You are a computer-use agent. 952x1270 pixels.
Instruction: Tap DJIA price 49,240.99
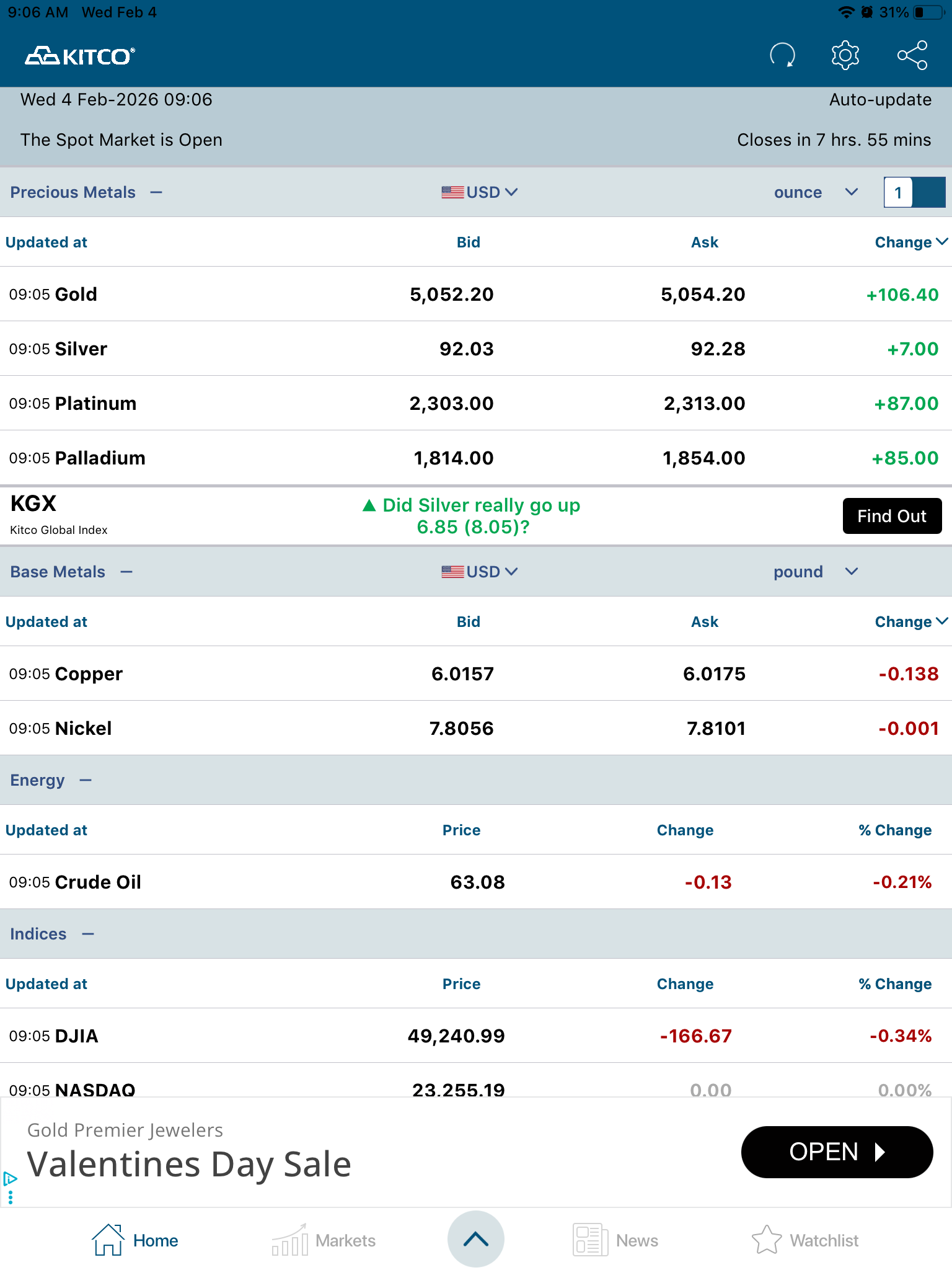(456, 1036)
